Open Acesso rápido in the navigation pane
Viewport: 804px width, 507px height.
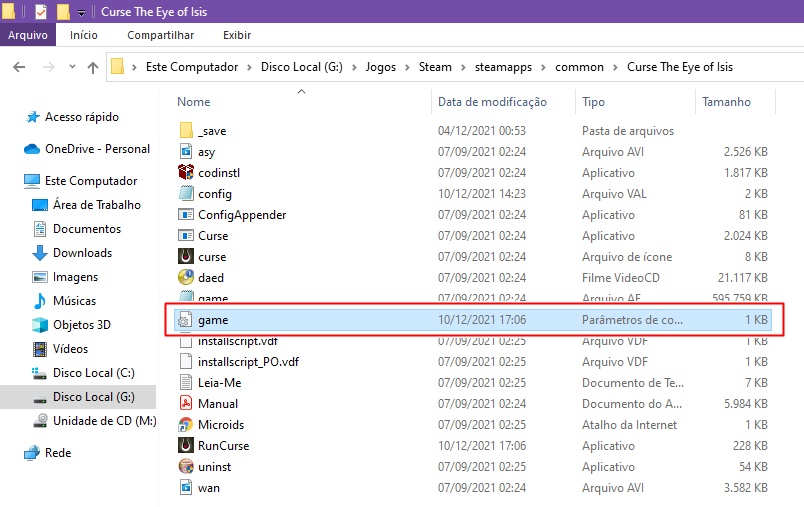[x=82, y=117]
